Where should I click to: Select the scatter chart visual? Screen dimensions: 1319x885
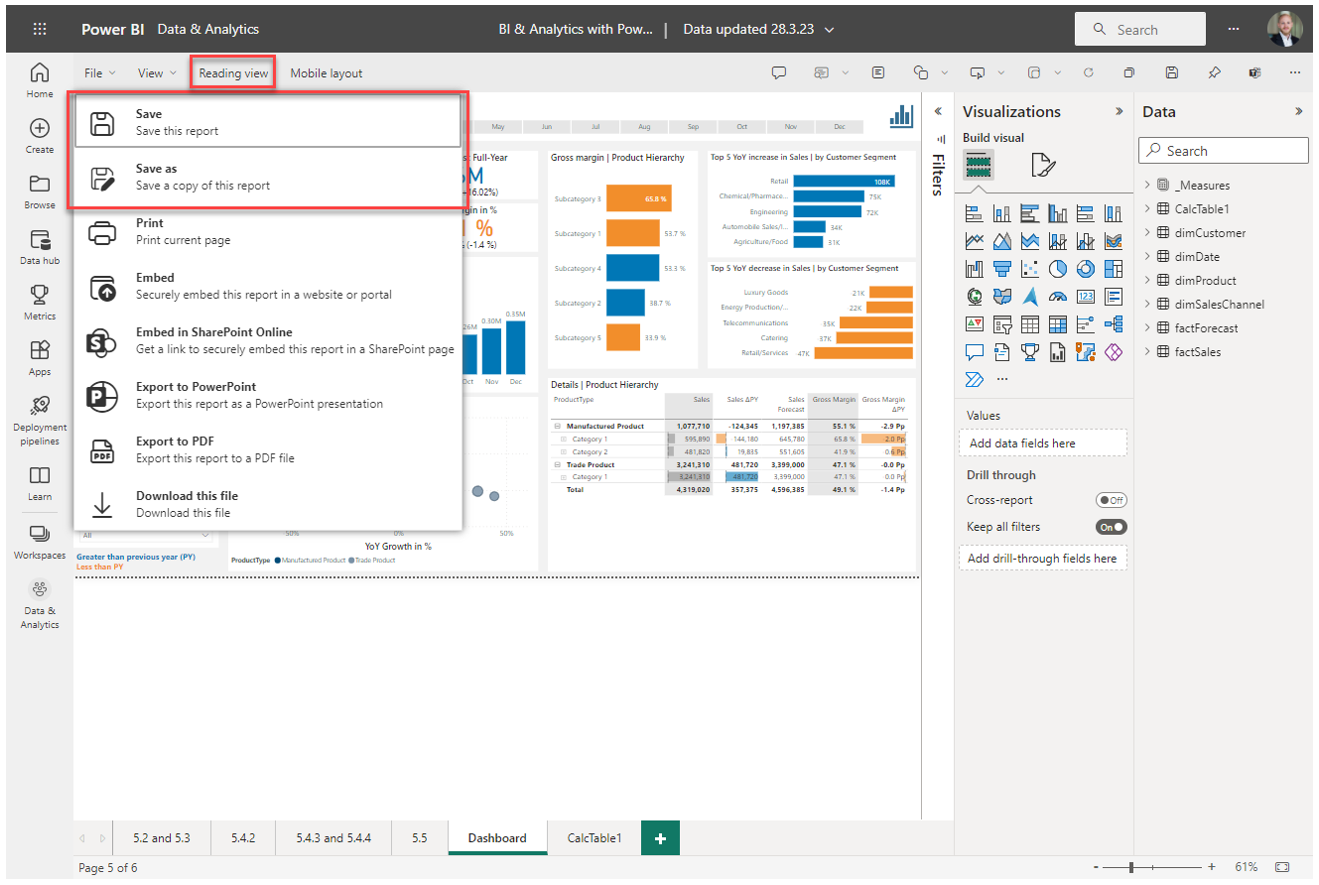(1030, 269)
